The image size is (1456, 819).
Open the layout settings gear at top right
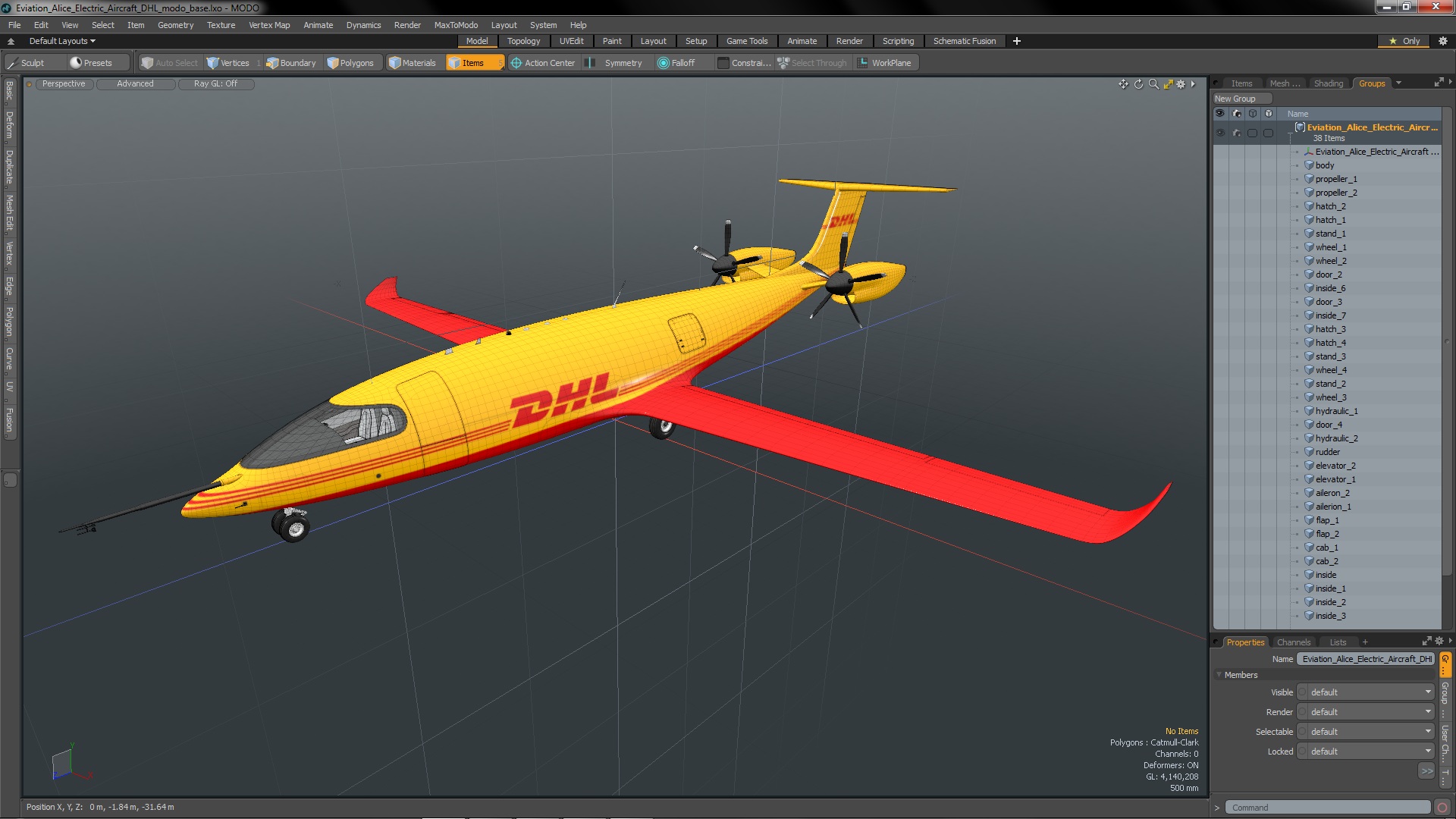(x=1442, y=41)
